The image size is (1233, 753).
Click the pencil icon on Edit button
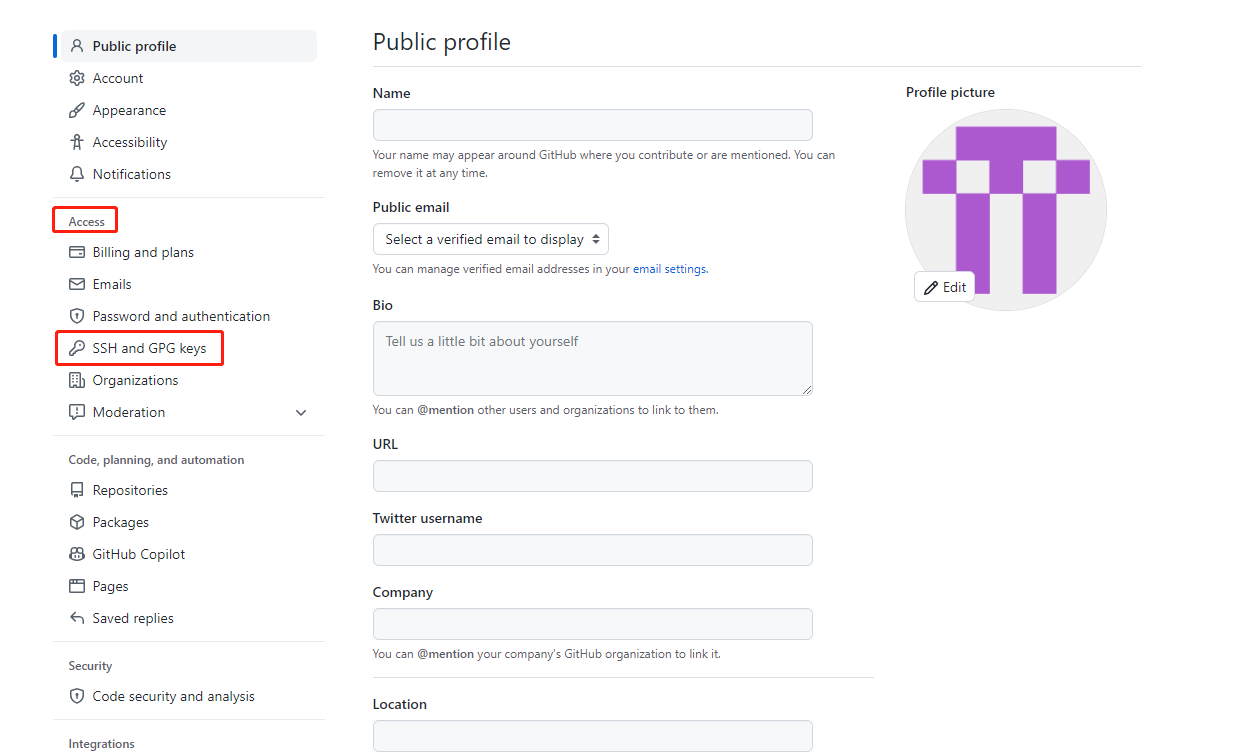pos(931,287)
